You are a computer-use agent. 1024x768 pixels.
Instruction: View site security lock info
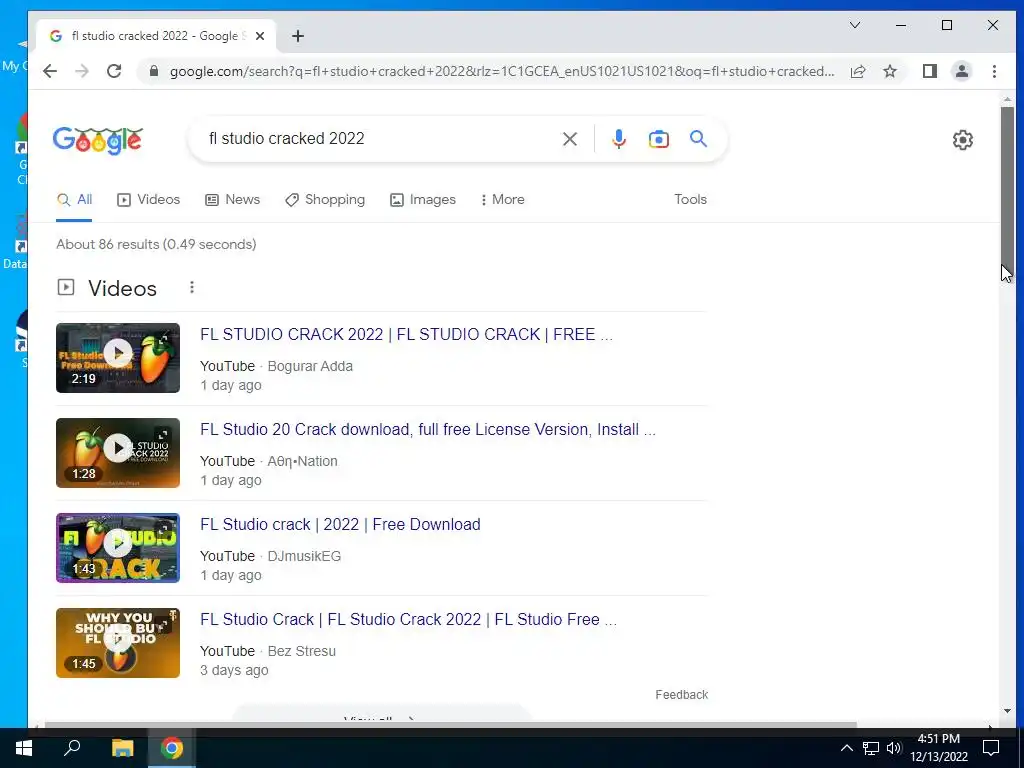(x=154, y=71)
